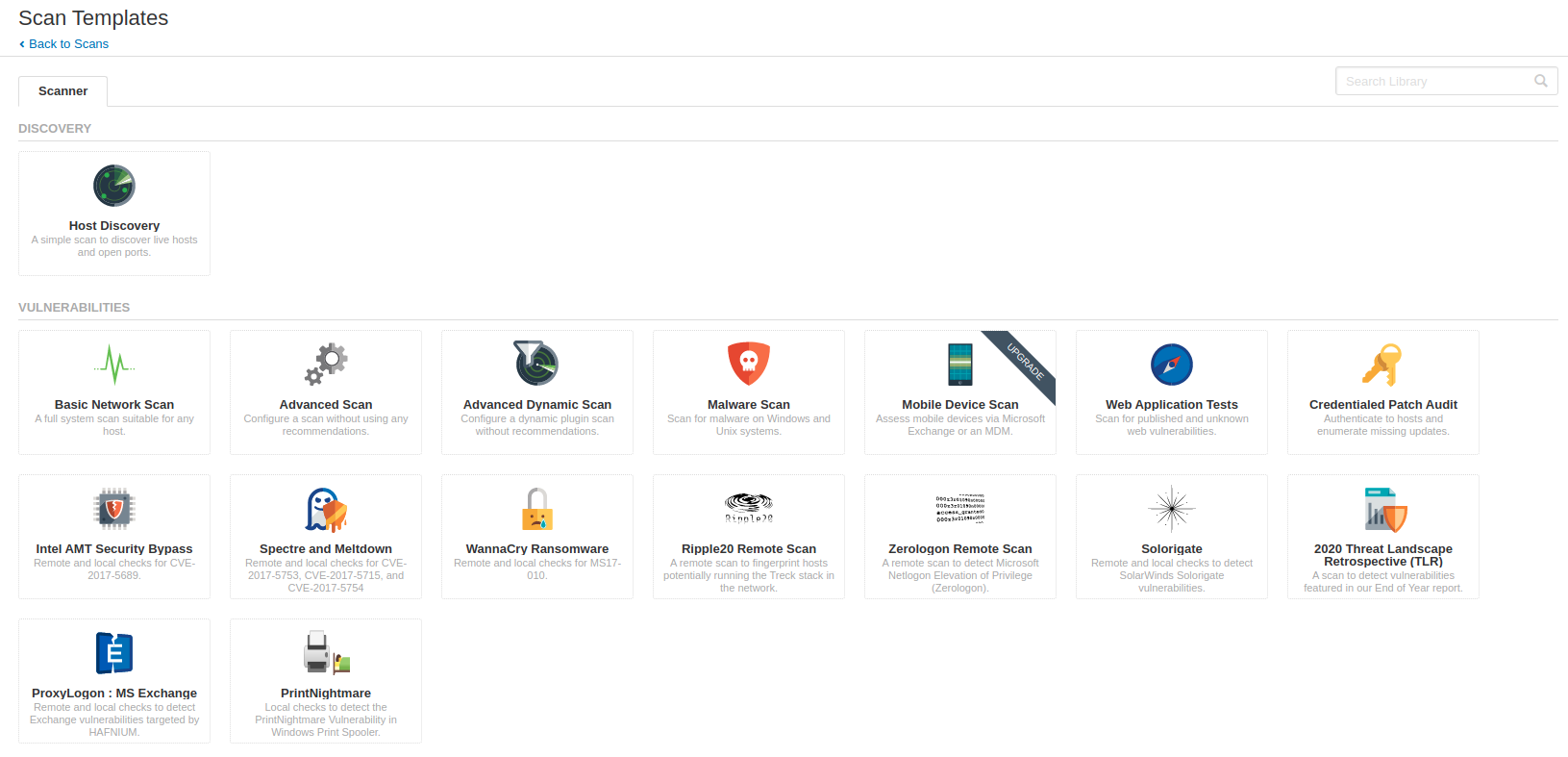Choose the Spectre and Meltdown ghost icon
This screenshot has width=1568, height=757.
[x=326, y=510]
